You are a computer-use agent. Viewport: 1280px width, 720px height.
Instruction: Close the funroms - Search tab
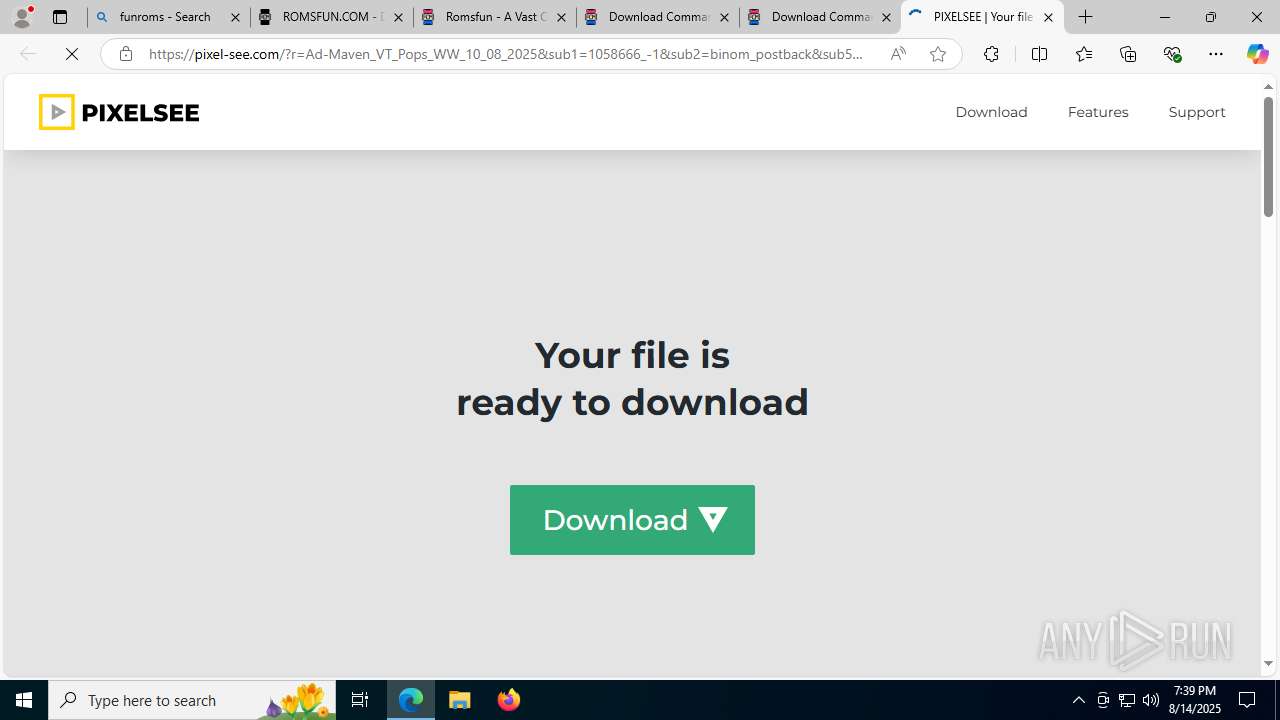pyautogui.click(x=236, y=17)
